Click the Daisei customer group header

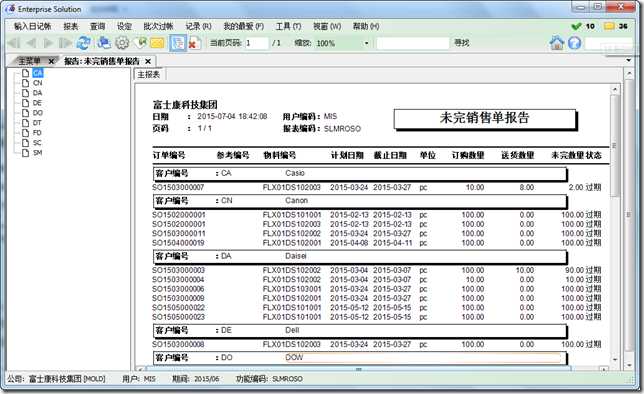[x=360, y=256]
